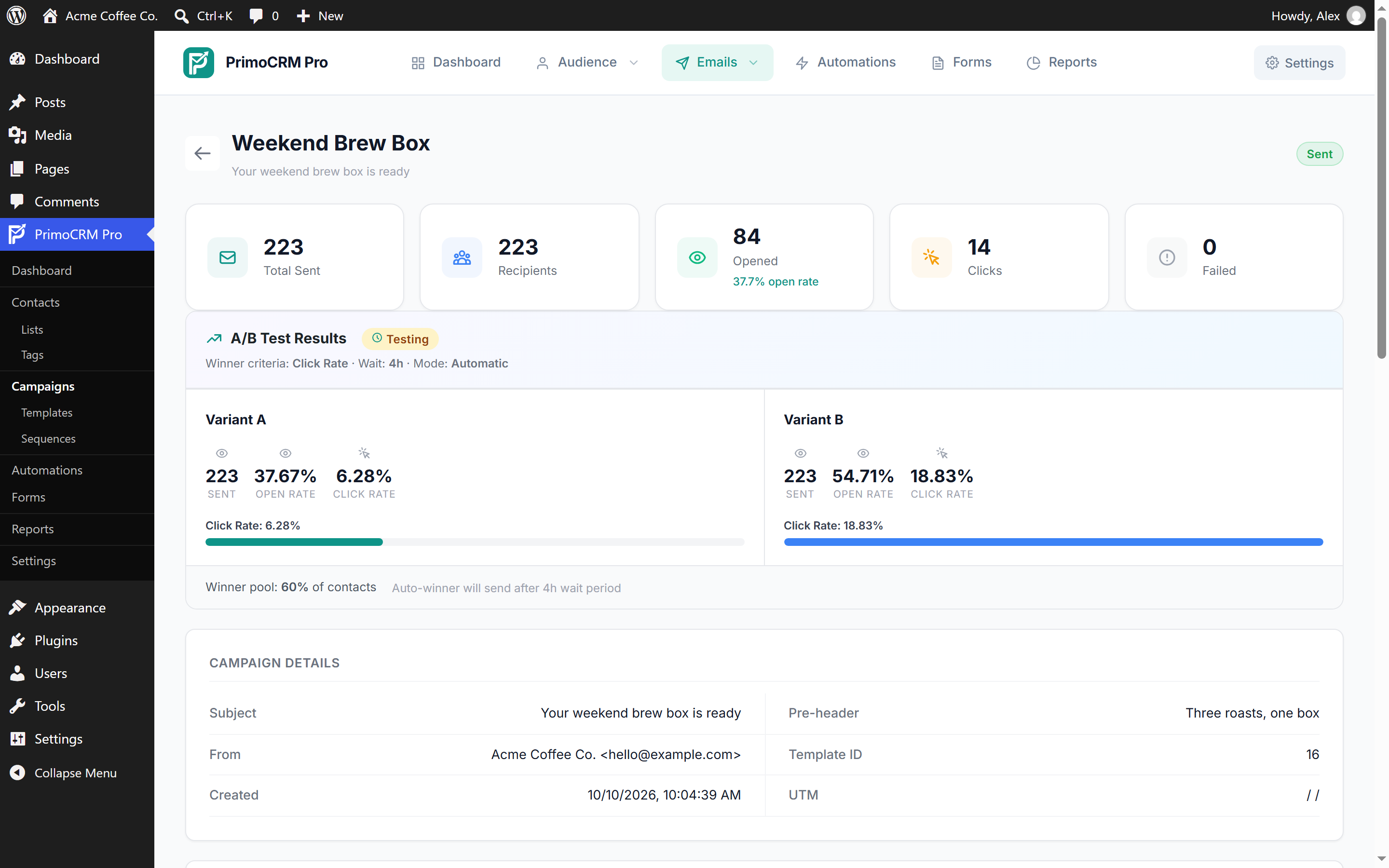Click the Opened eye icon card
The width and height of the screenshot is (1389, 868).
(697, 258)
